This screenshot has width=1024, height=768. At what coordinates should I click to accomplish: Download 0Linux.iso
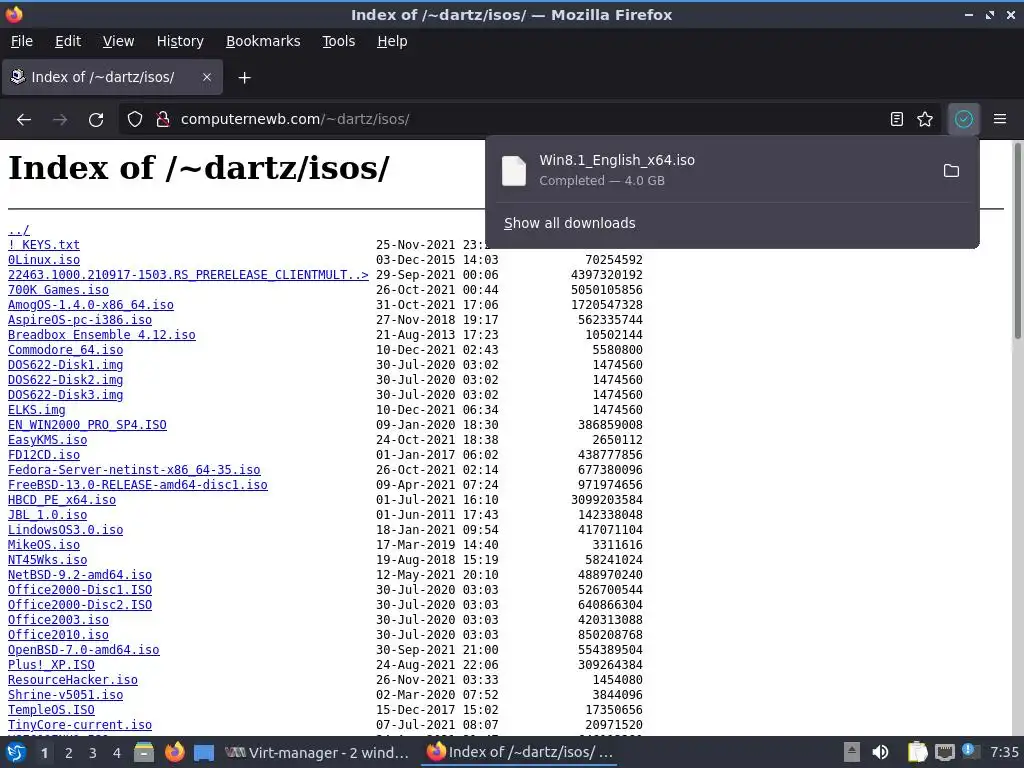(x=44, y=260)
